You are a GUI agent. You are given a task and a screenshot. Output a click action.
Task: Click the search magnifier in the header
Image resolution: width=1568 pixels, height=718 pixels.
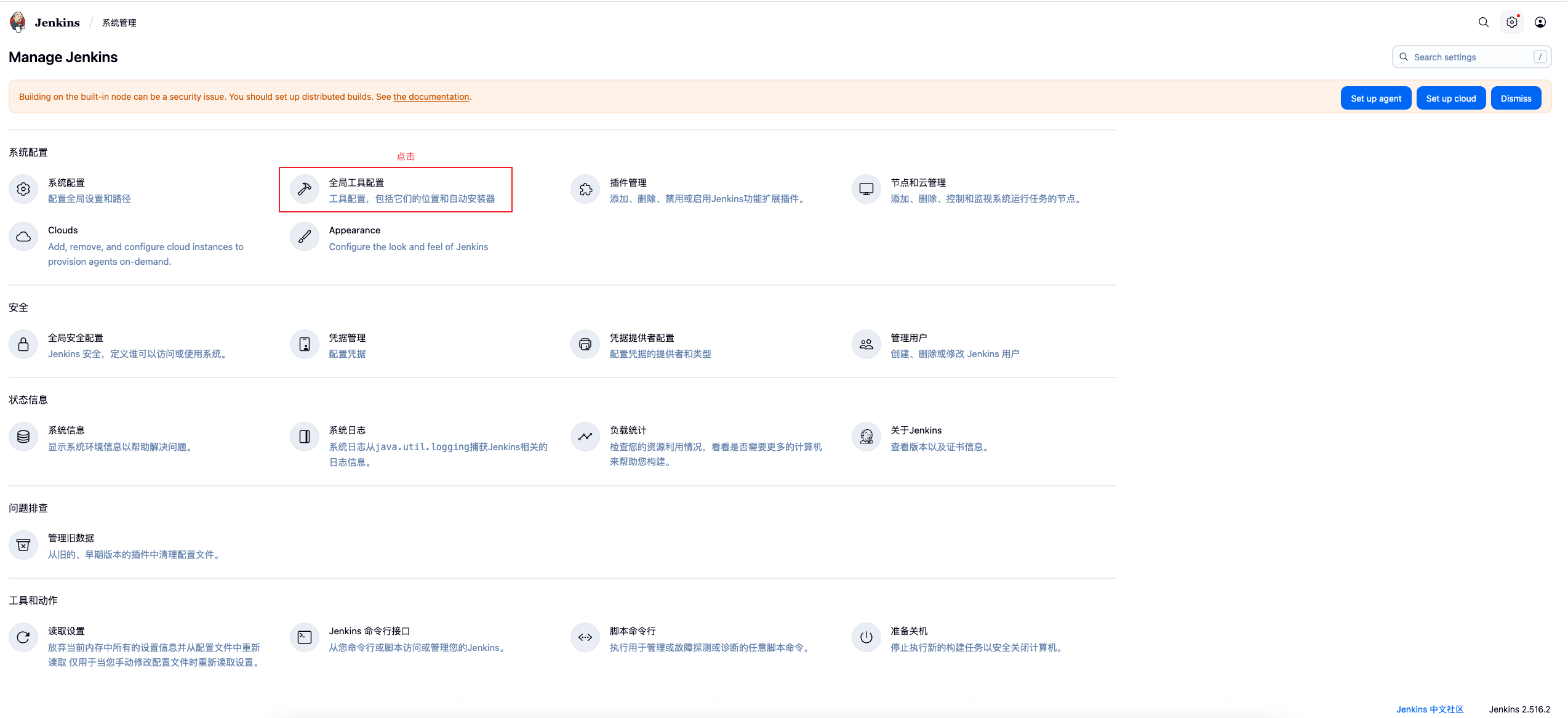(1483, 22)
